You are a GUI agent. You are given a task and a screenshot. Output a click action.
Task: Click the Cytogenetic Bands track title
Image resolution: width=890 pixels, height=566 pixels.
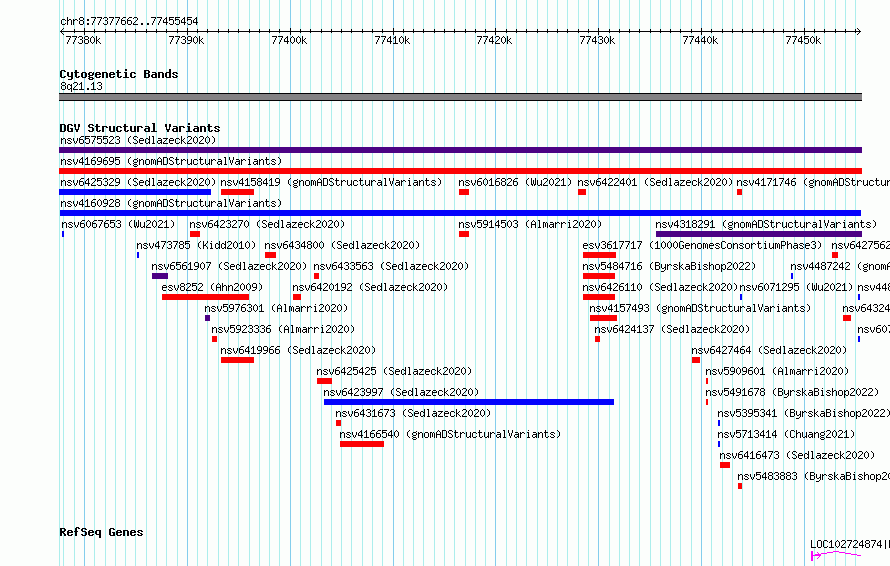(x=119, y=74)
